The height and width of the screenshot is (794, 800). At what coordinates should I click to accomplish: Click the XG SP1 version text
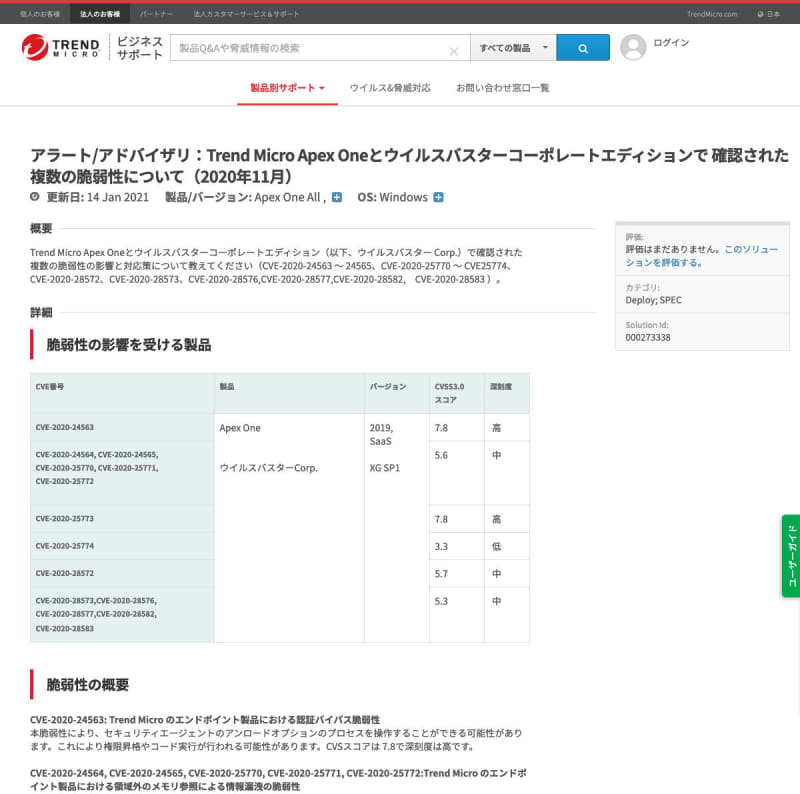point(385,468)
